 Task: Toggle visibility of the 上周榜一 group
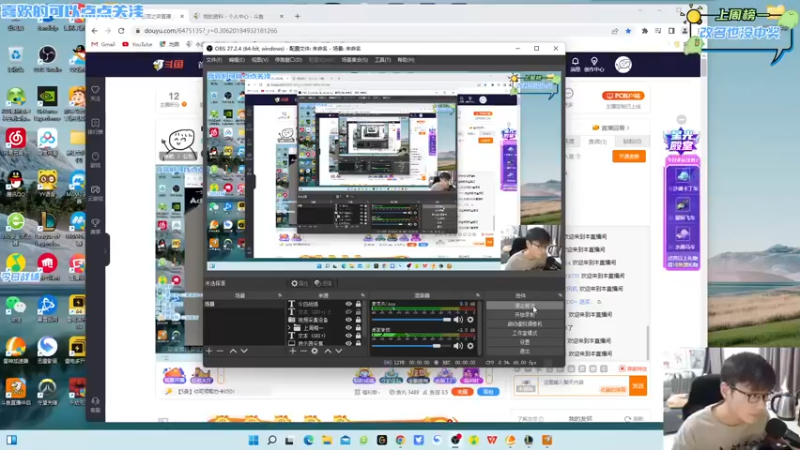click(348, 328)
